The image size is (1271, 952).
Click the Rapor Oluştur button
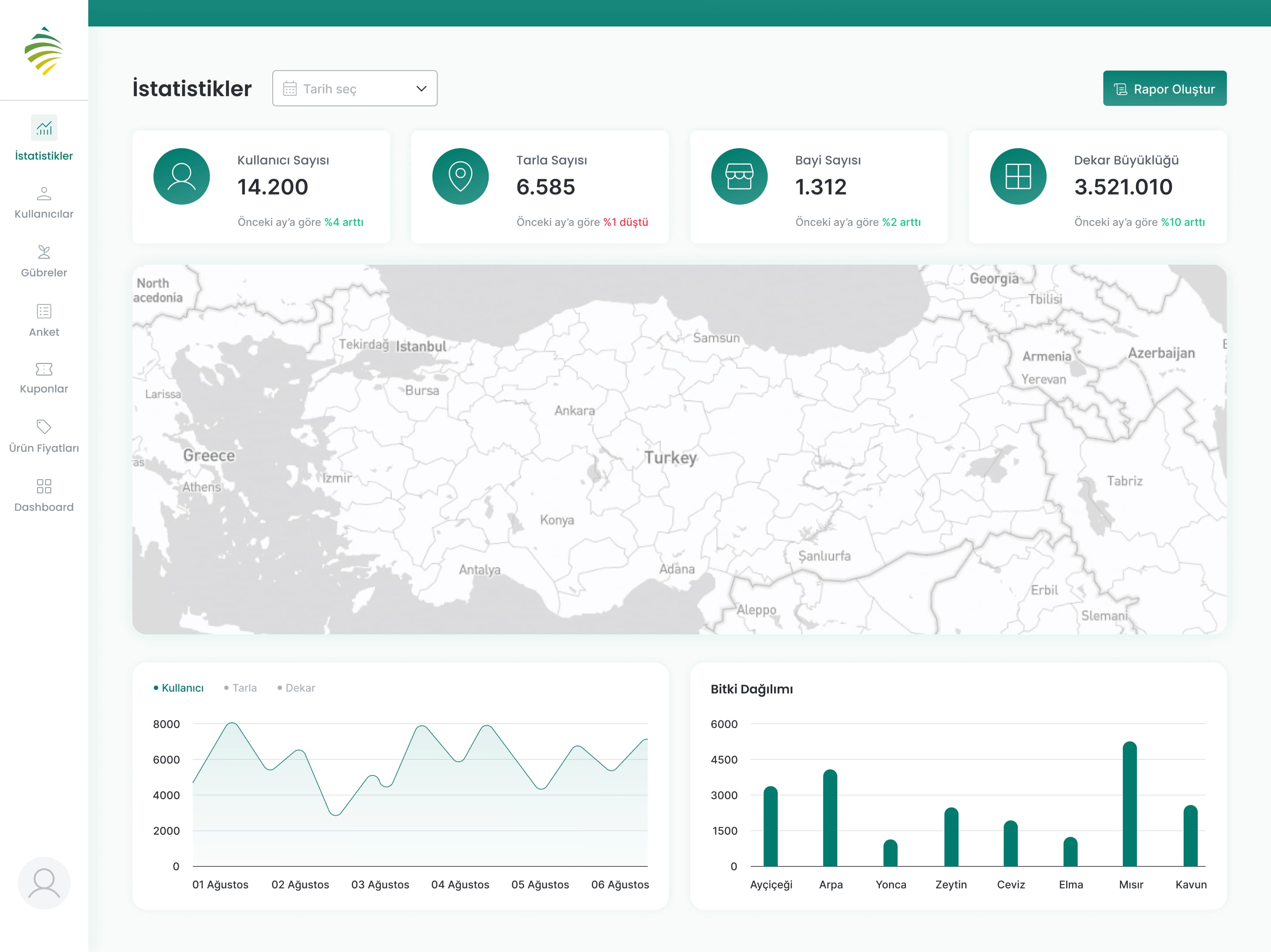point(1164,89)
